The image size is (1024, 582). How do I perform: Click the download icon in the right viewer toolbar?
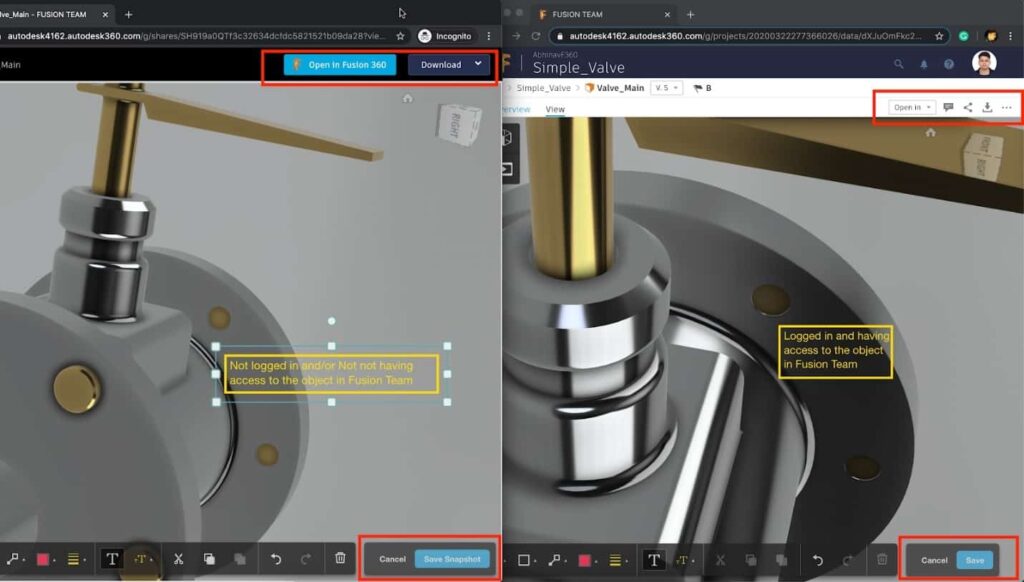click(986, 106)
